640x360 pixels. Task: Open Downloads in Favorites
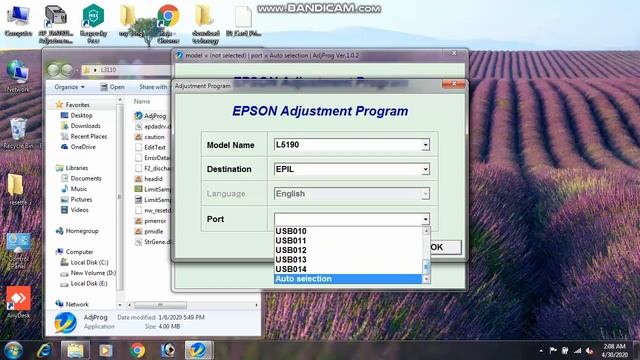[x=80, y=126]
